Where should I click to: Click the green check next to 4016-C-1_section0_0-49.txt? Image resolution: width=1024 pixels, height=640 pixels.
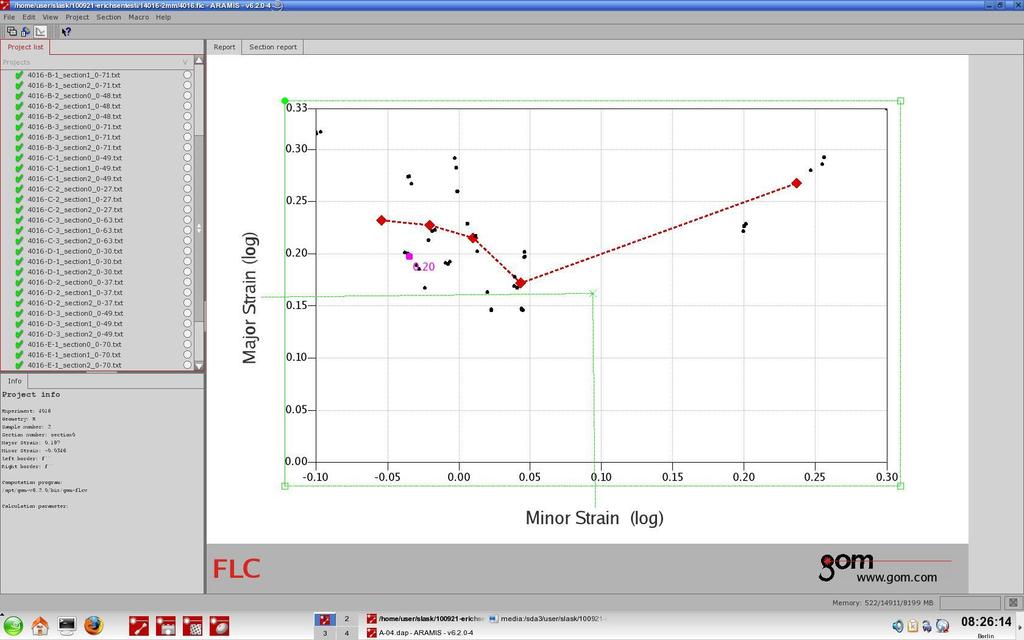tap(19, 158)
